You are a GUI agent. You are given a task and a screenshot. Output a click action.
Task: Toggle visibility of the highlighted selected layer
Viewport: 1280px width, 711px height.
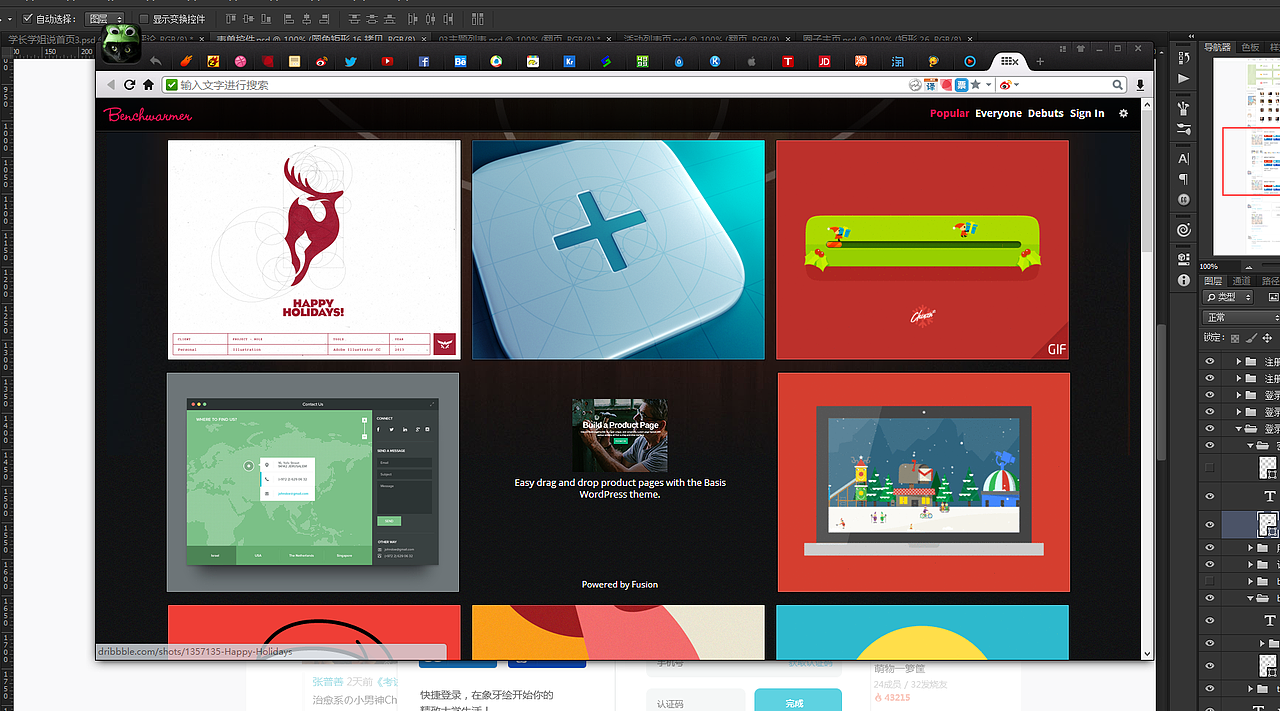point(1210,524)
